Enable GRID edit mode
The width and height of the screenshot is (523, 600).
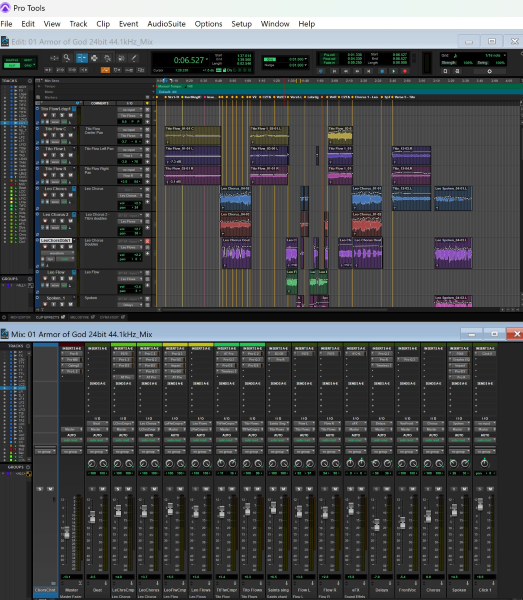pos(28,65)
